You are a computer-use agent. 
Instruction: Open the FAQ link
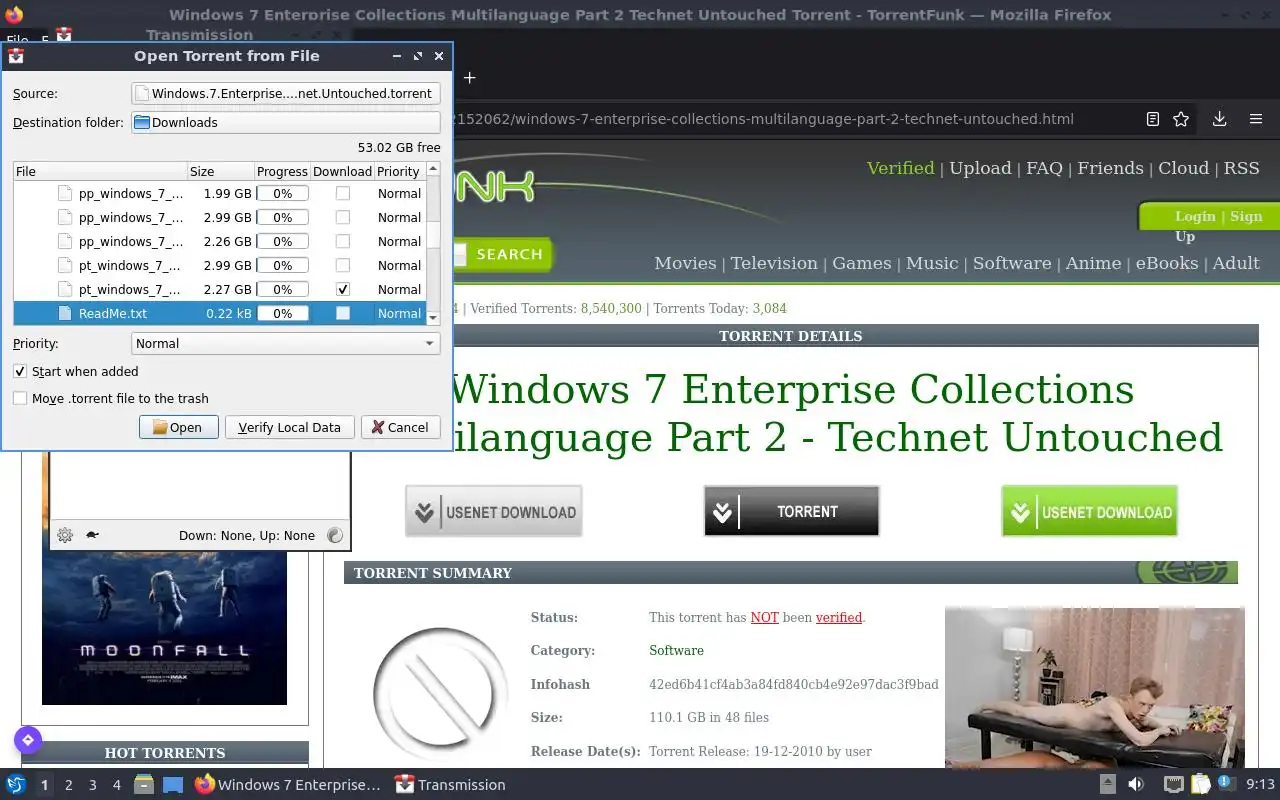pyautogui.click(x=1044, y=168)
